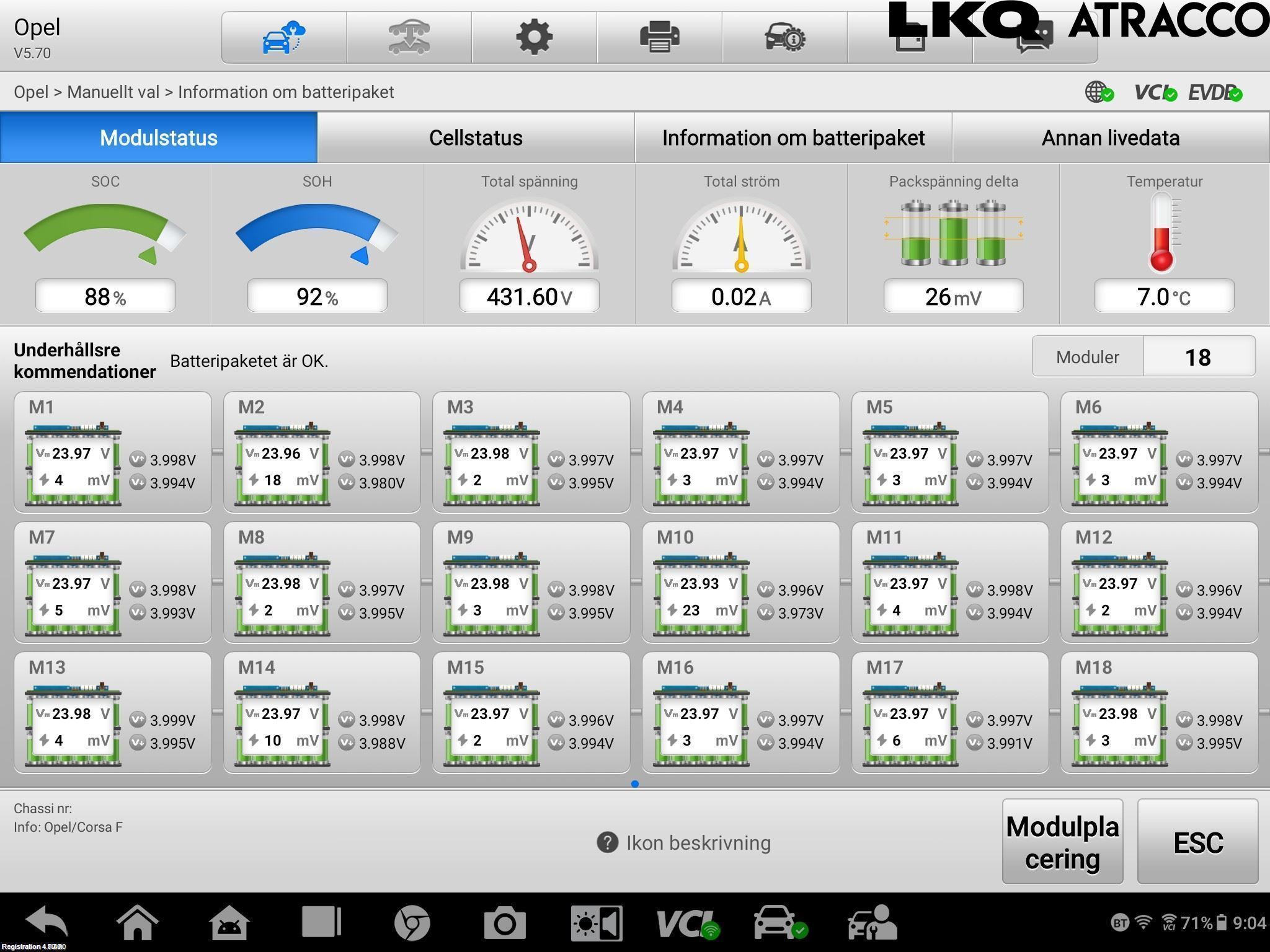The image size is (1270, 952).
Task: Go back with the Android back arrow
Action: point(47,923)
